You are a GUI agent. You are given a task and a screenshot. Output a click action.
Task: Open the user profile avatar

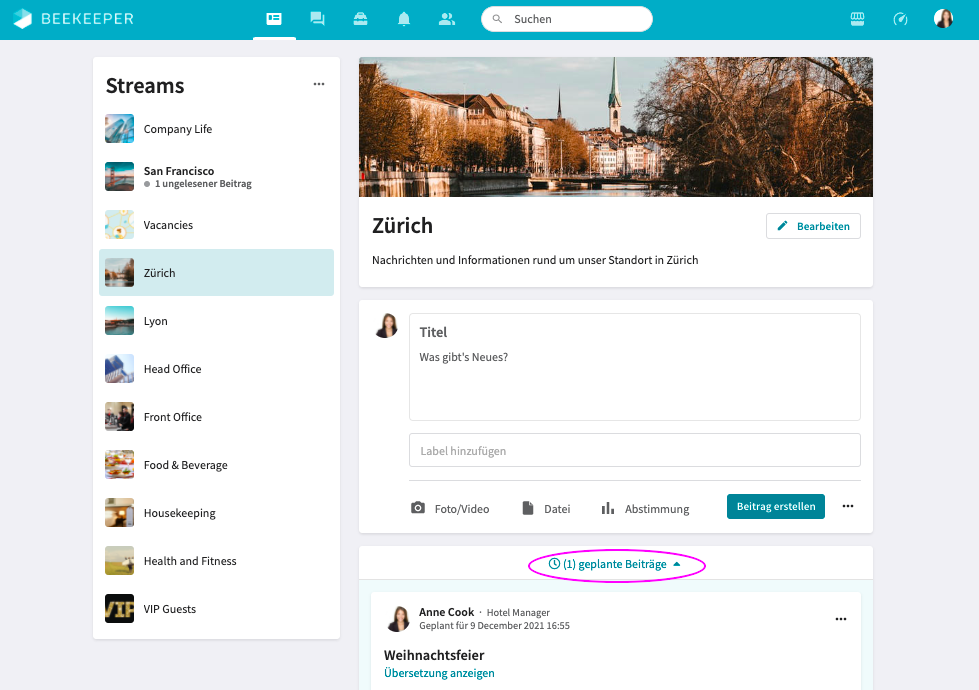pos(943,19)
